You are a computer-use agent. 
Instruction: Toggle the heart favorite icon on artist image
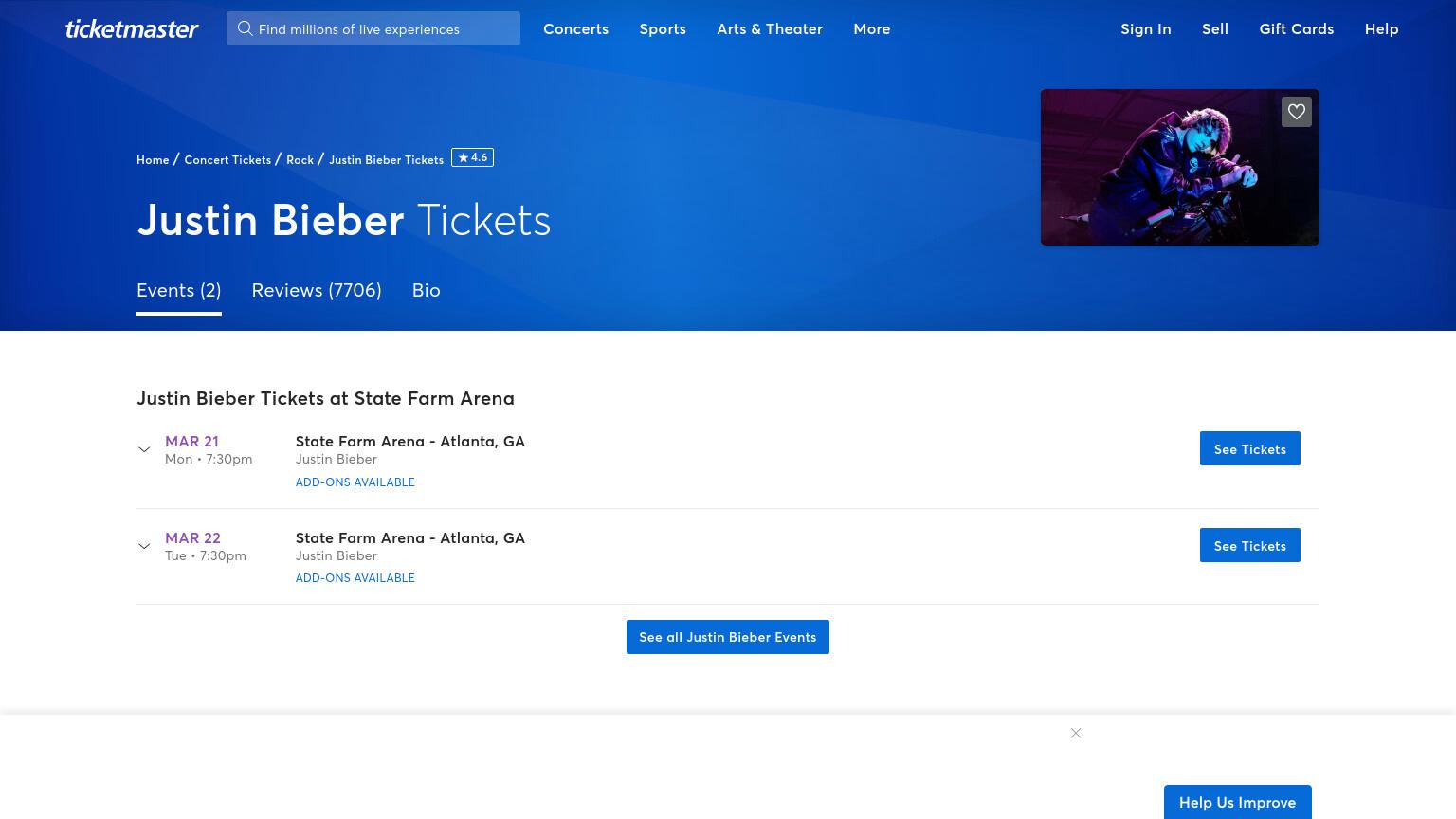pos(1296,112)
